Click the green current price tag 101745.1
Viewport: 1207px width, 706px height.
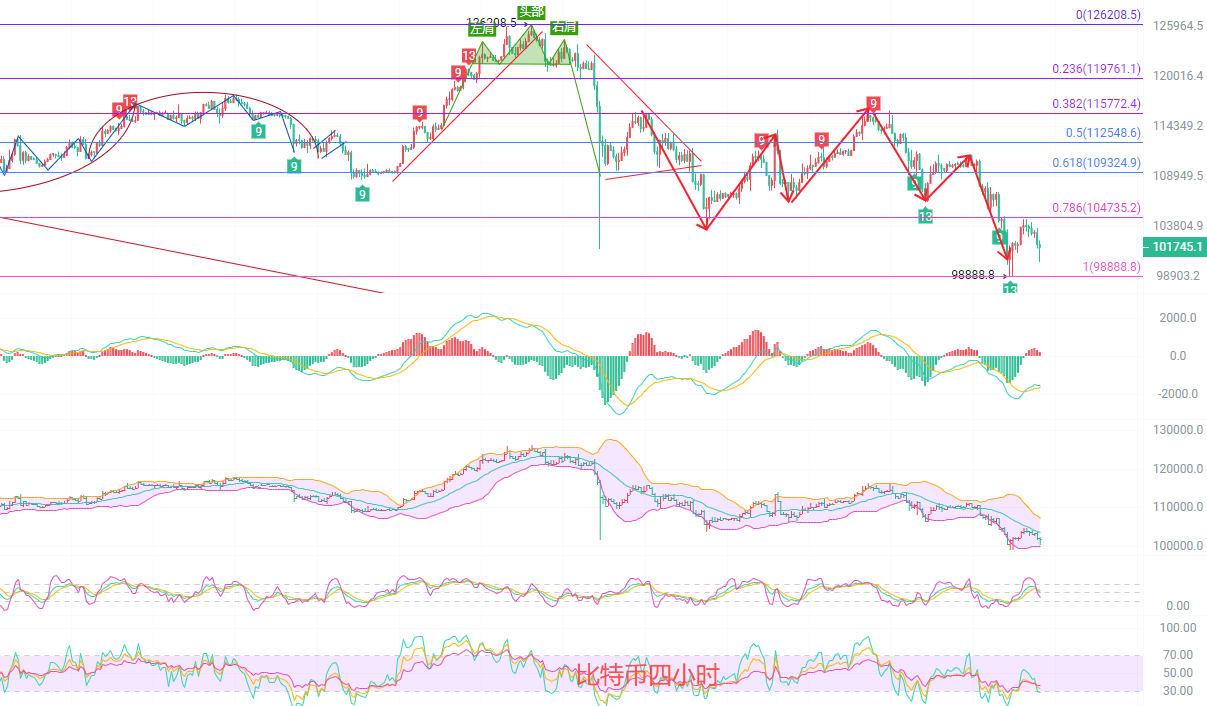pos(1172,247)
